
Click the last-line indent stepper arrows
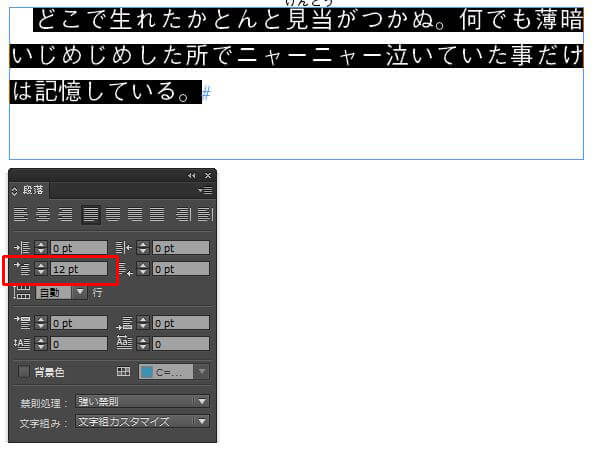[x=143, y=269]
